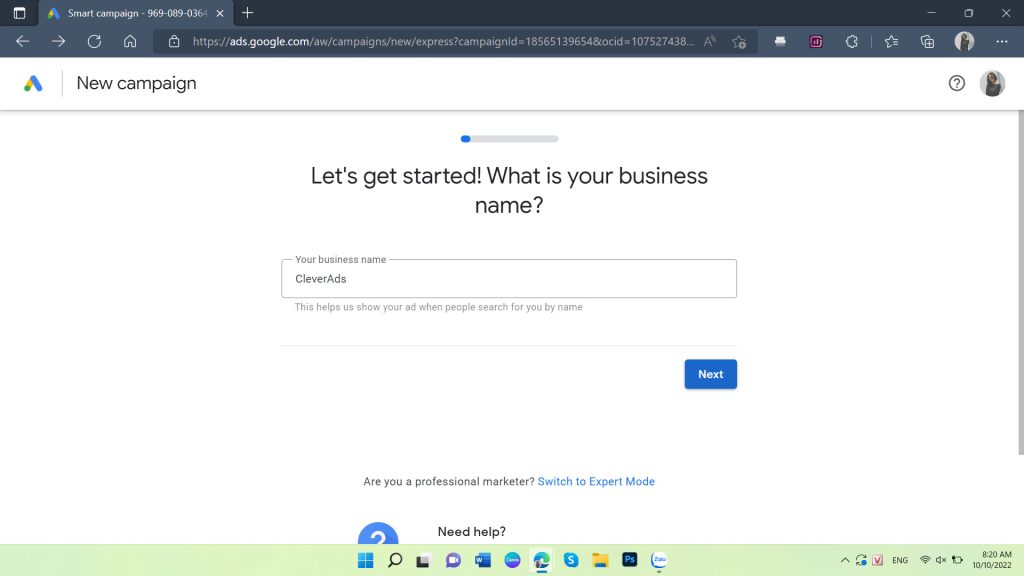
Task: Click the browser home icon
Action: (131, 41)
